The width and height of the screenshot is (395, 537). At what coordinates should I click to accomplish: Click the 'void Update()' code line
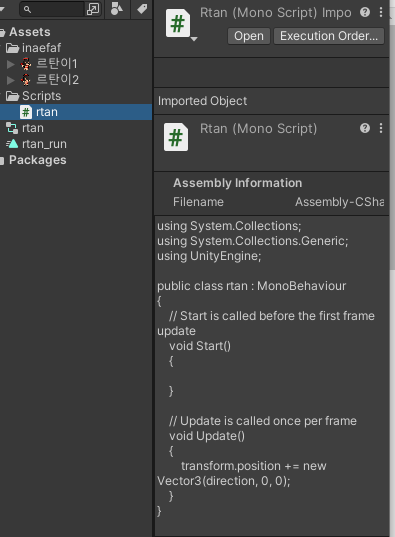pos(207,436)
